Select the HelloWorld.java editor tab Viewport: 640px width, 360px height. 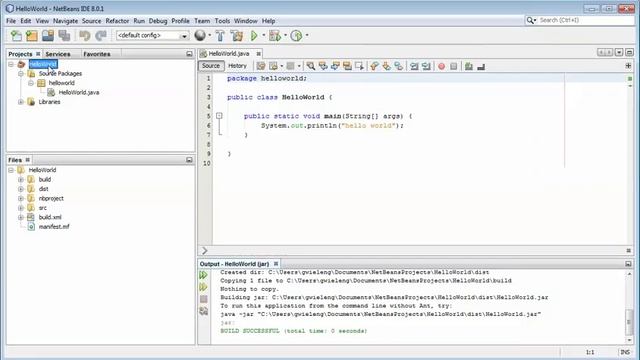click(x=229, y=53)
